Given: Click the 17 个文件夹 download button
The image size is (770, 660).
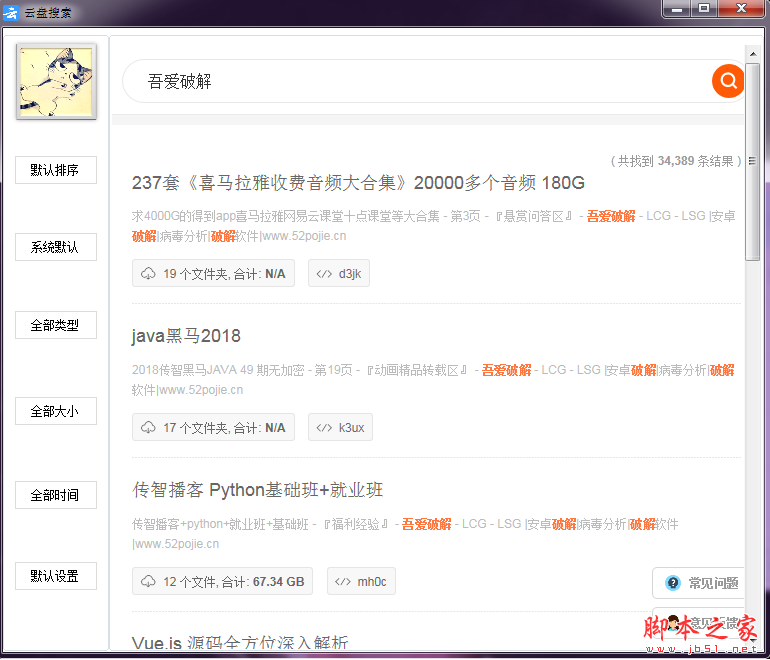Looking at the screenshot, I should (x=213, y=427).
